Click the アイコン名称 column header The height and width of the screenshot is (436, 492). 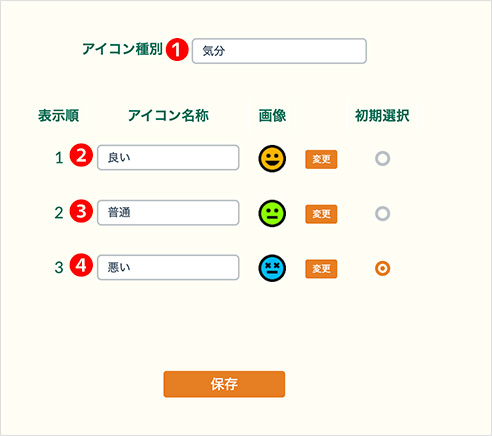pyautogui.click(x=168, y=116)
